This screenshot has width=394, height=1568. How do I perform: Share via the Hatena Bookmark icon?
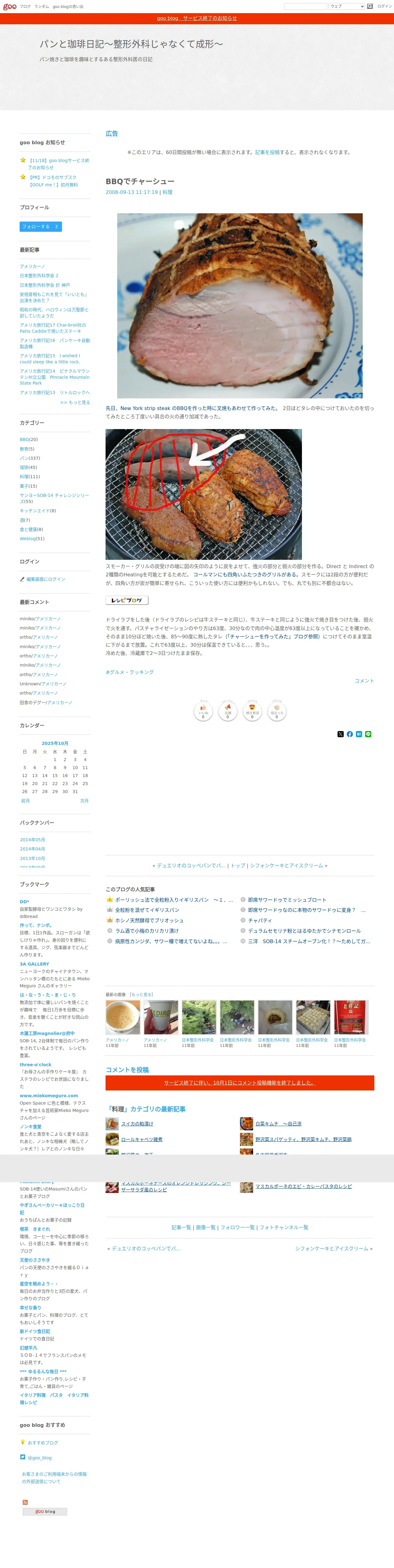point(359,734)
